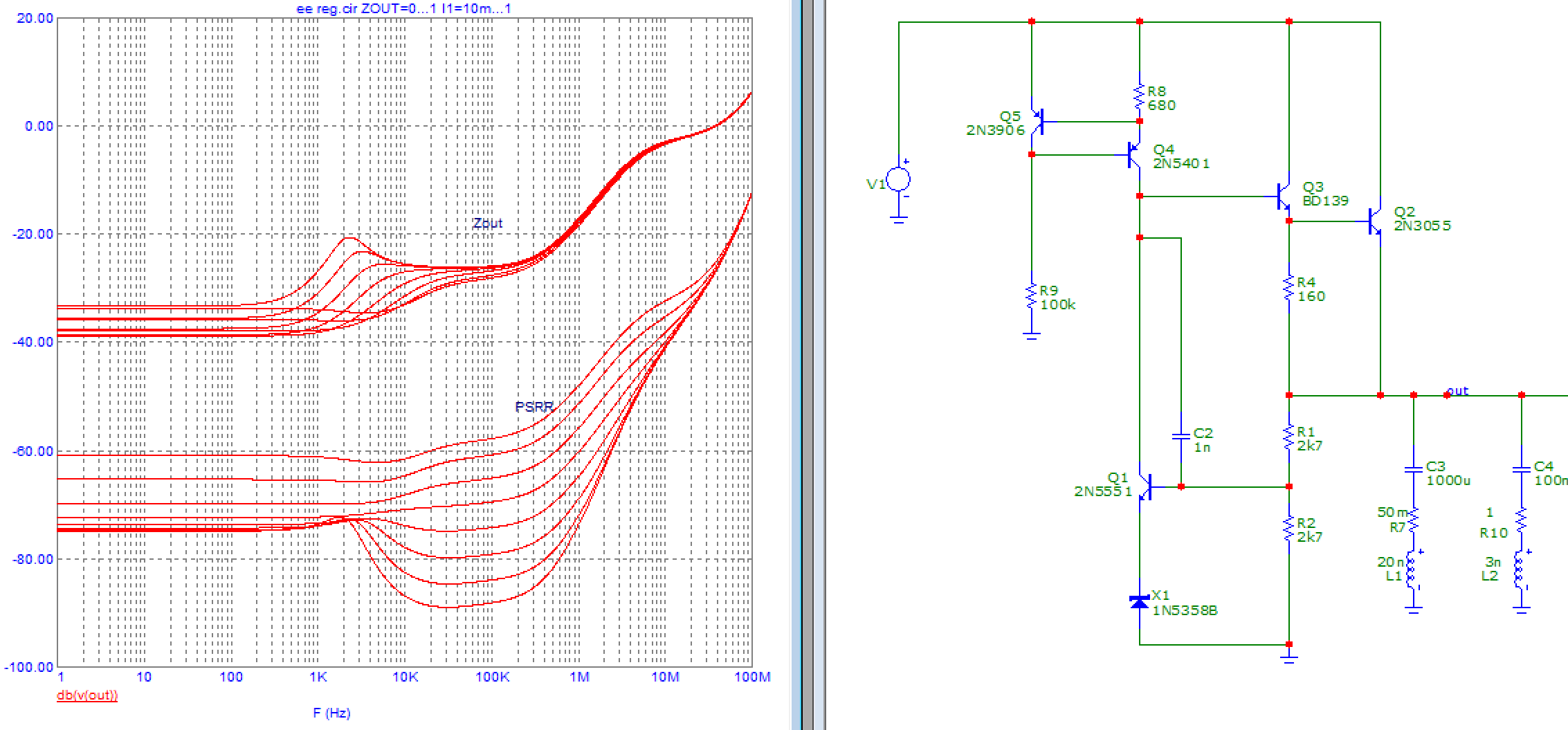The image size is (1568, 730).
Task: Select capacitor C2 1n symbol
Action: (x=1180, y=437)
